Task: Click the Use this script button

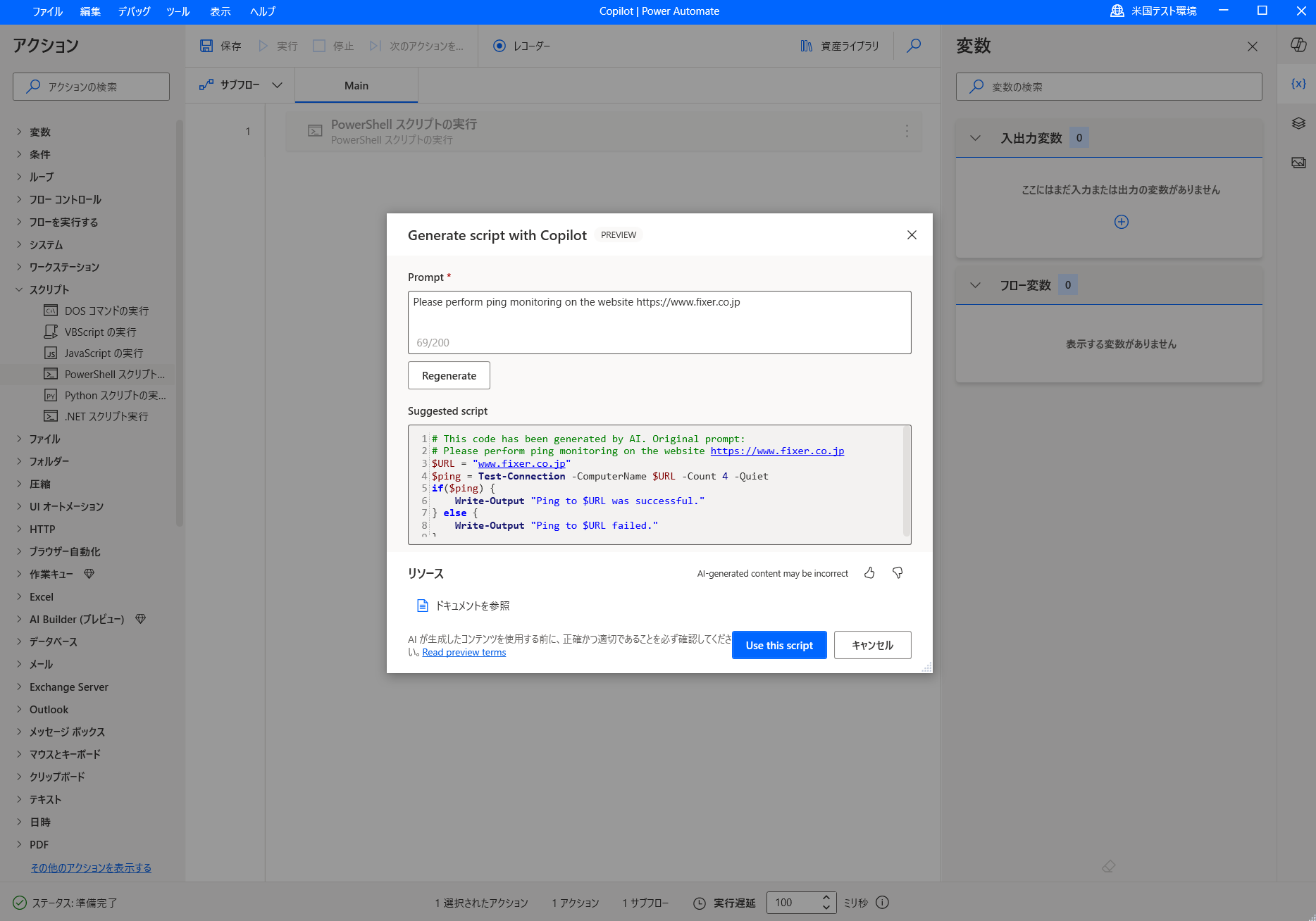Action: [x=779, y=644]
